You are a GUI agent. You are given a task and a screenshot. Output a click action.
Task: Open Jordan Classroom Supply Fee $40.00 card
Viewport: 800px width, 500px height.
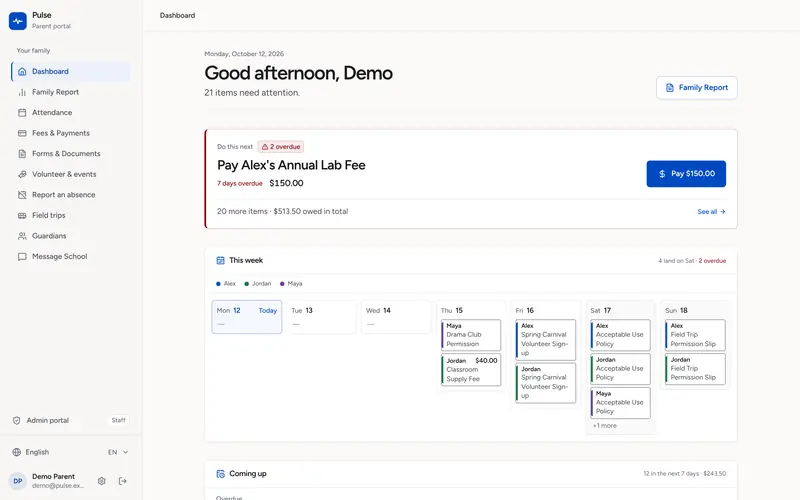[471, 370]
